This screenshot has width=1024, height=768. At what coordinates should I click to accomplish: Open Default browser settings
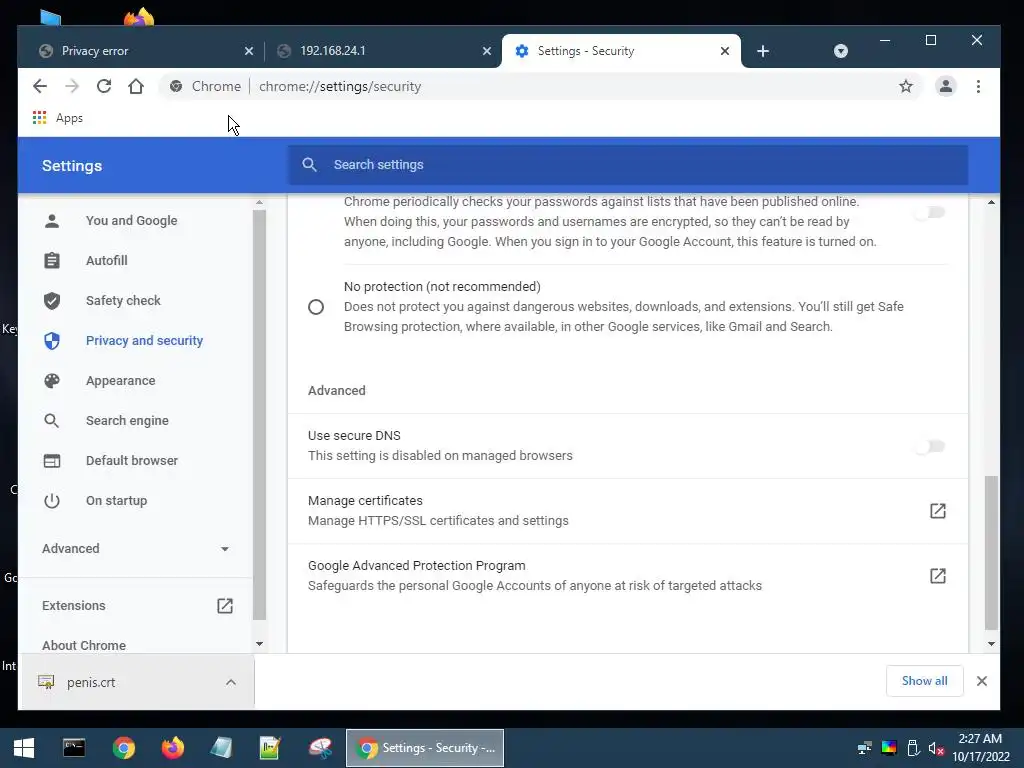point(131,460)
